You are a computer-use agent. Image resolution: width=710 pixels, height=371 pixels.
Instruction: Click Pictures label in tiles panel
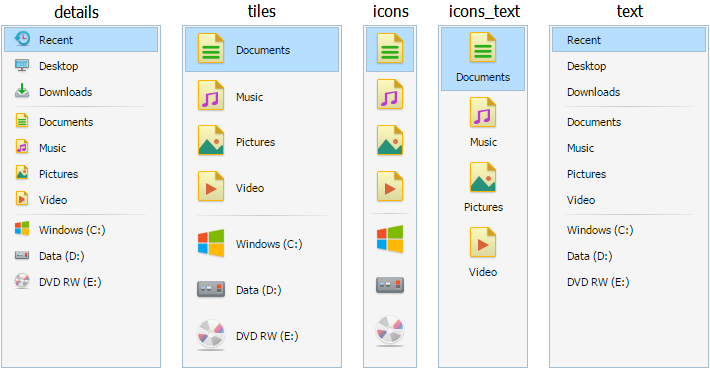255,142
